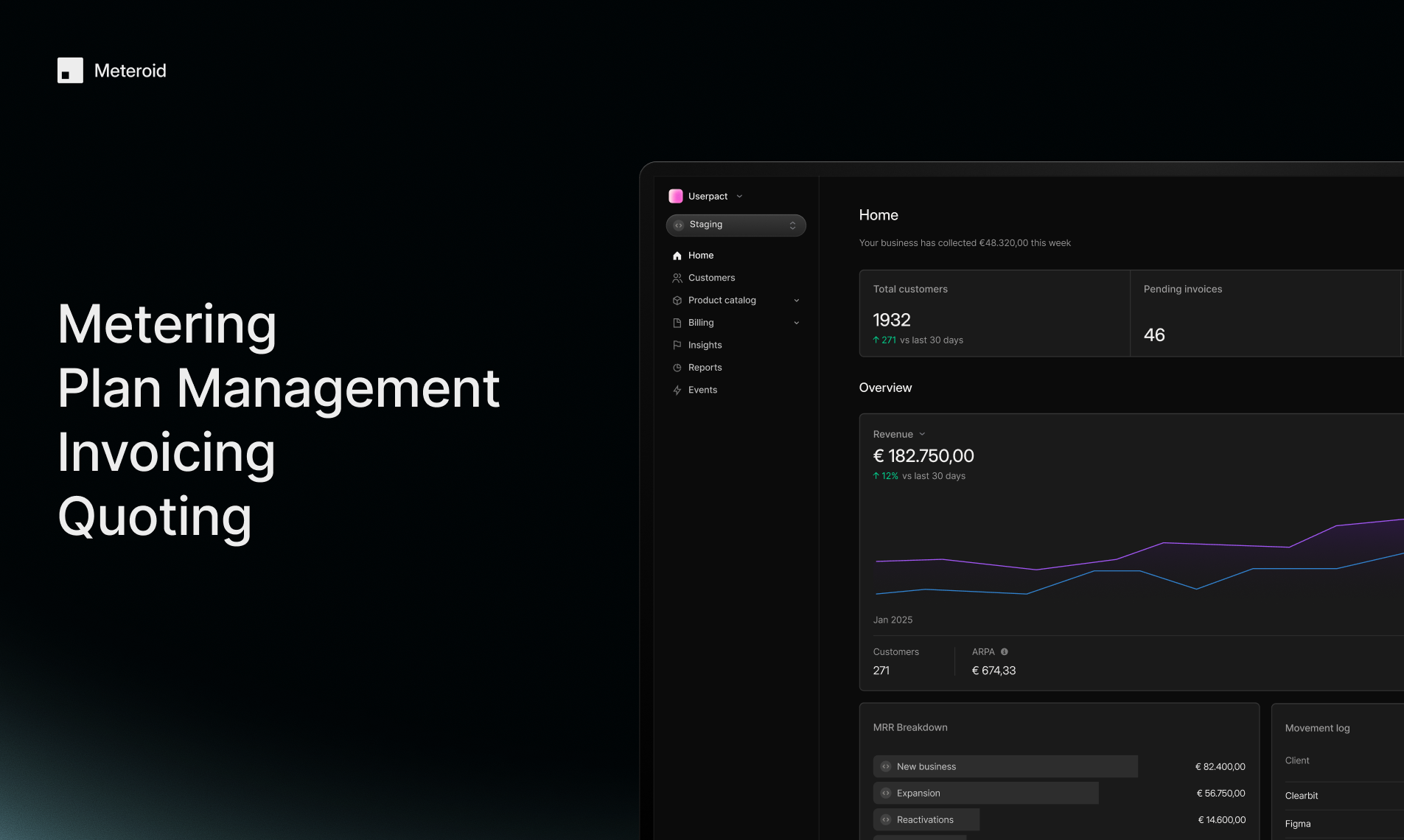Viewport: 1404px width, 840px height.
Task: Open the Revenue metric dropdown
Action: 899,434
